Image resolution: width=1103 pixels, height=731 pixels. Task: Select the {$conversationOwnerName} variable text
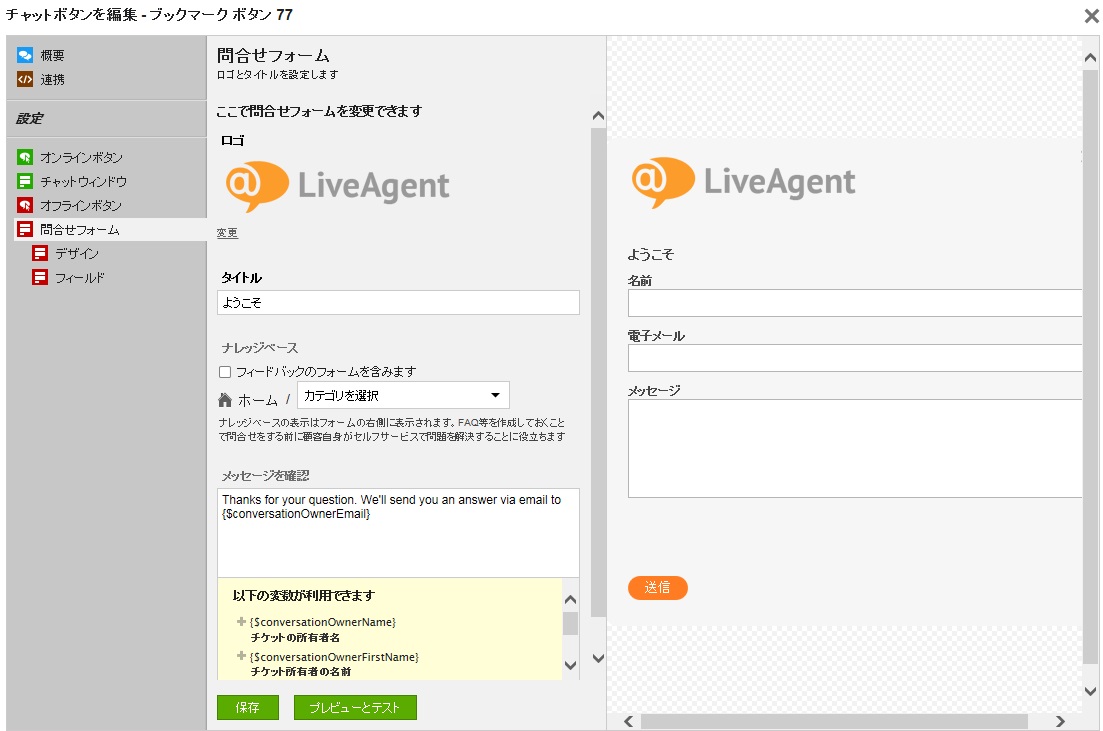click(323, 622)
